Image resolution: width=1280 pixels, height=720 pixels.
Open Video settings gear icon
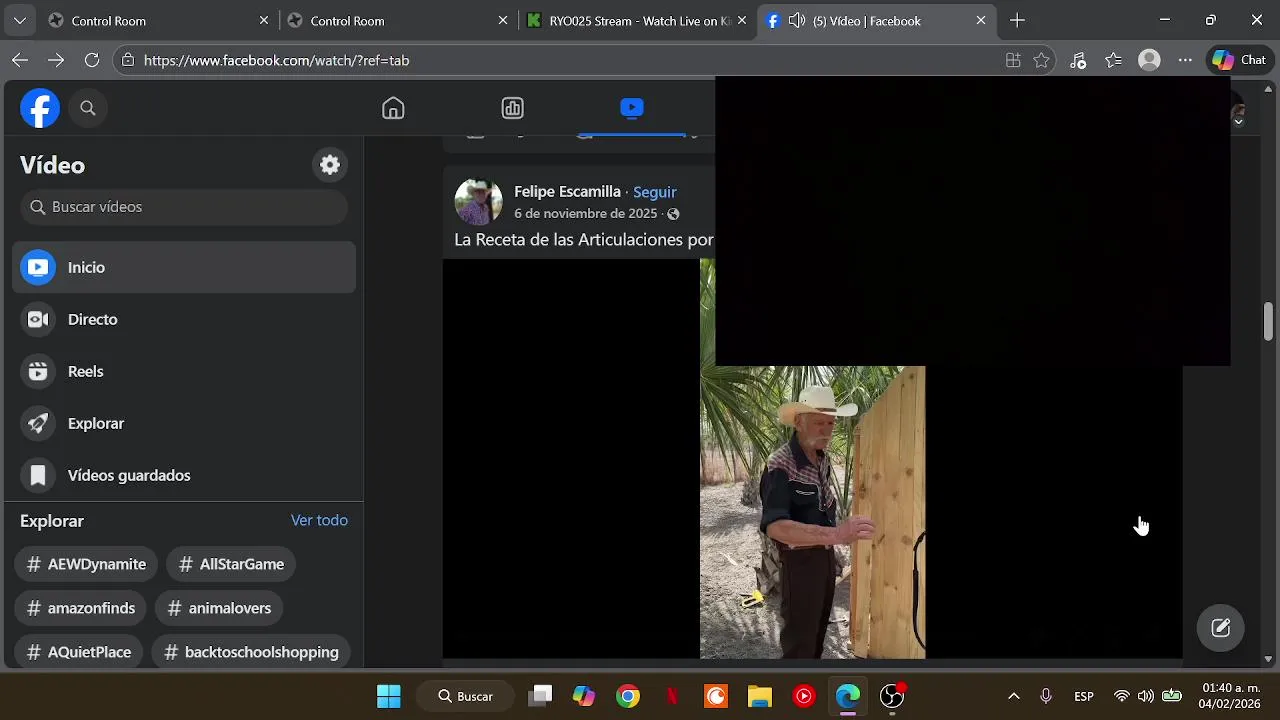[x=330, y=165]
